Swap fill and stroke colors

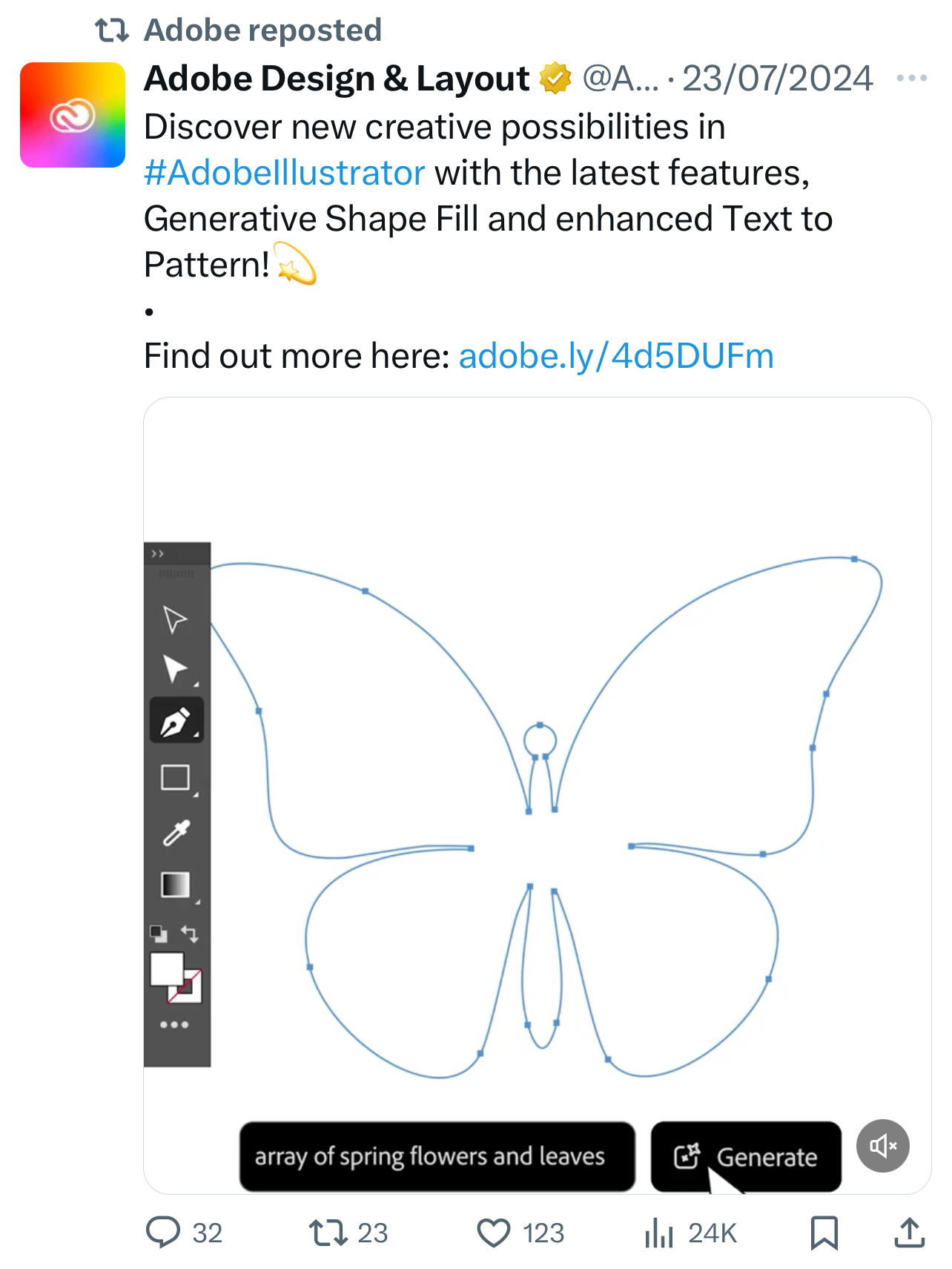pyautogui.click(x=190, y=934)
